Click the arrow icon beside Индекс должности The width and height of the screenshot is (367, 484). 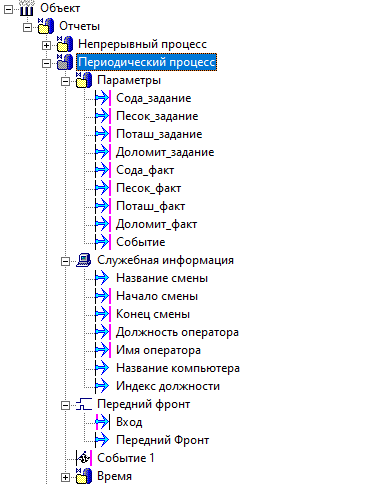point(102,386)
